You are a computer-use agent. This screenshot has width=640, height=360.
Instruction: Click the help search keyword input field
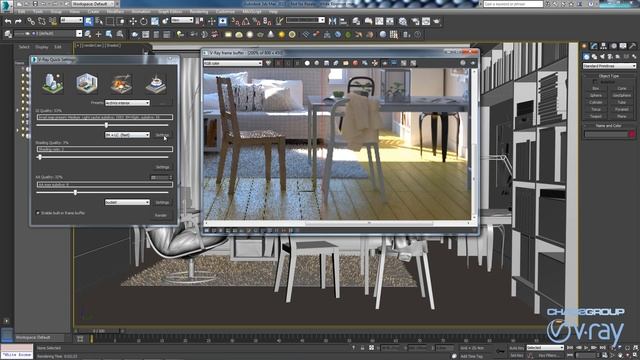(513, 4)
